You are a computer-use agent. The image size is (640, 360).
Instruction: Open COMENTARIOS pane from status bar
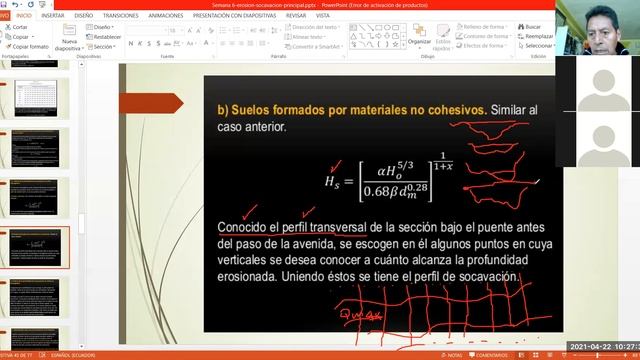(488, 356)
